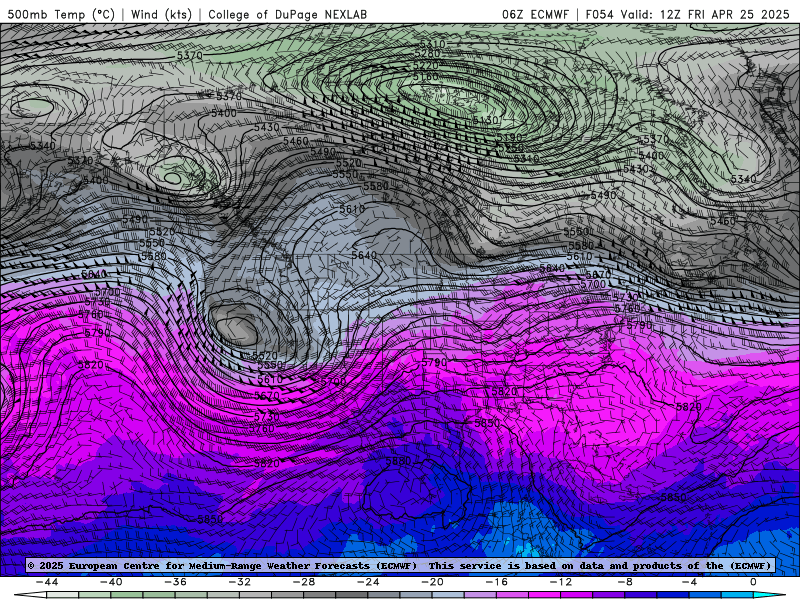Click the 5880 contour label

[x=398, y=461]
